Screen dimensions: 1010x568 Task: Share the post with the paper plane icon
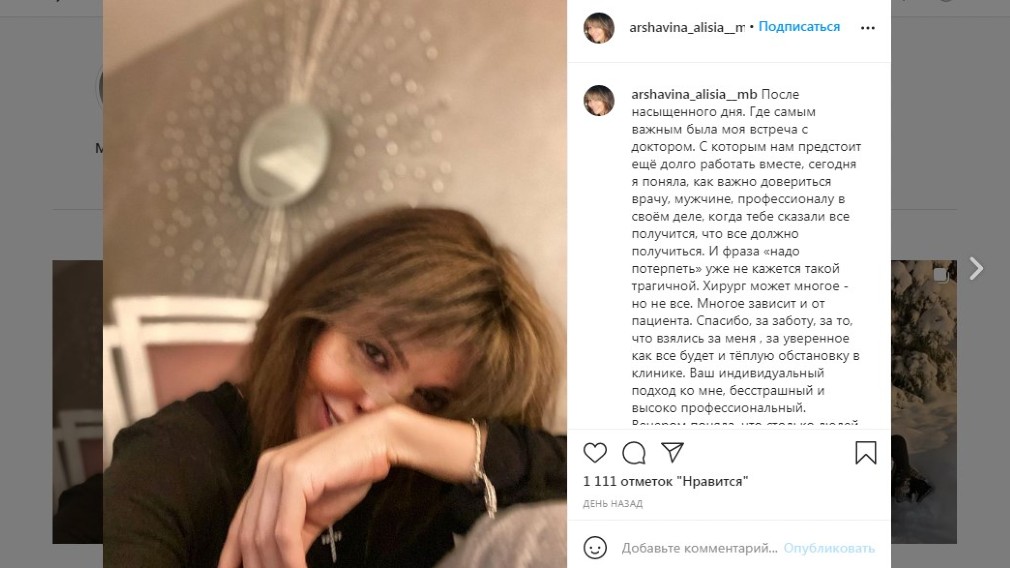[x=672, y=452]
